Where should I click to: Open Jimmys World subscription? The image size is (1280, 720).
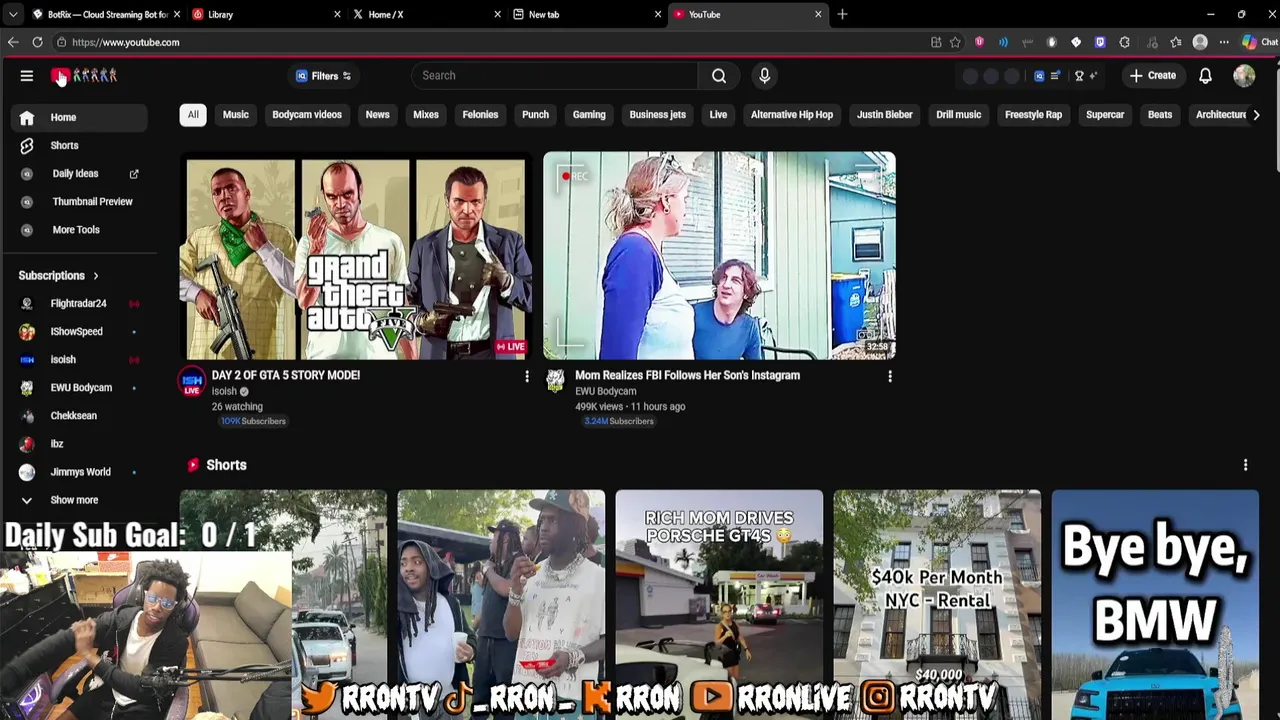click(x=79, y=472)
